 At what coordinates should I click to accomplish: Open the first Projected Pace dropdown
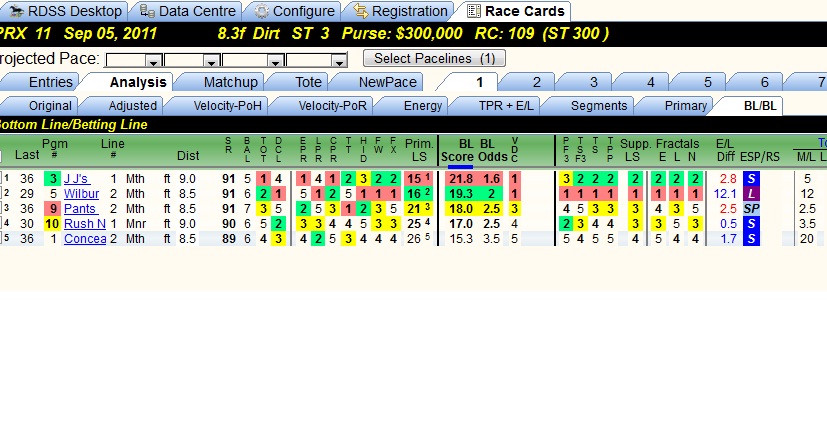click(x=153, y=61)
